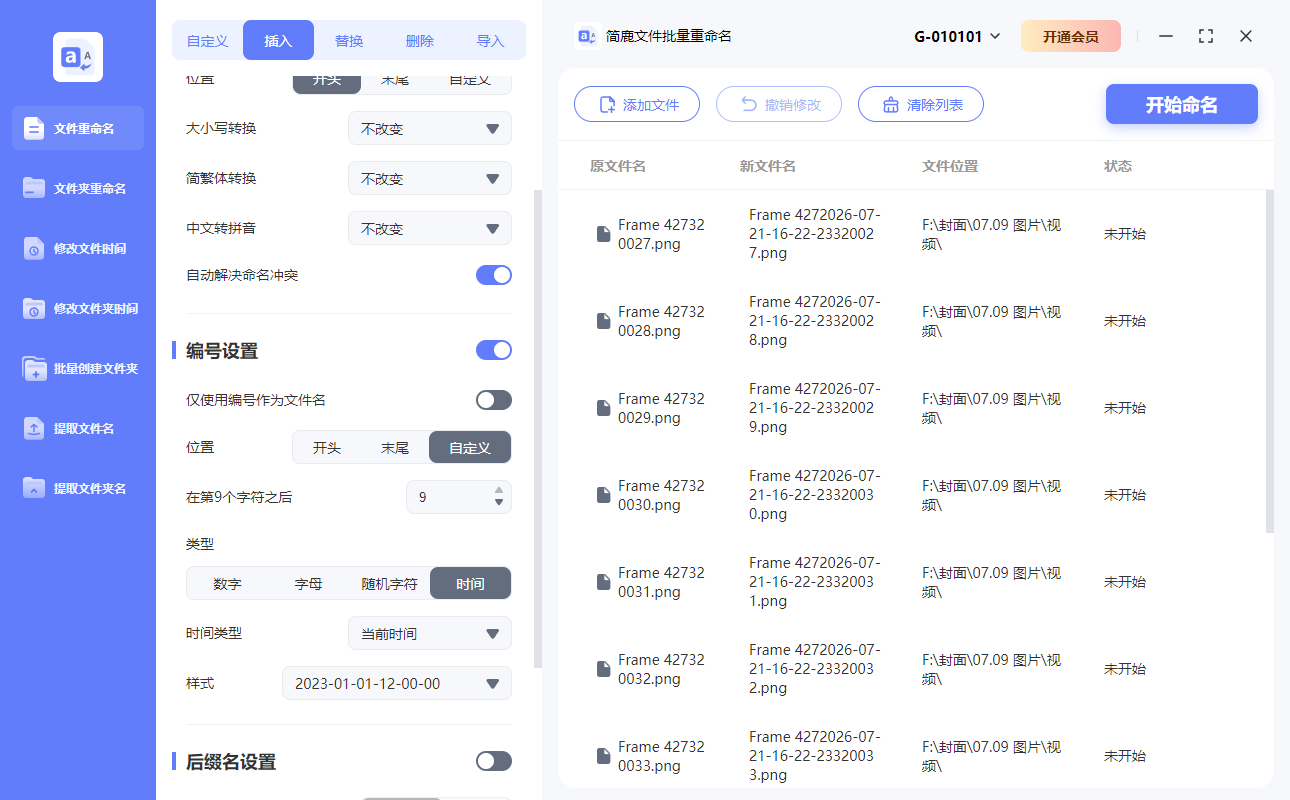
Task: Enable 仅使用编号作为文件名 switch
Action: pos(494,400)
